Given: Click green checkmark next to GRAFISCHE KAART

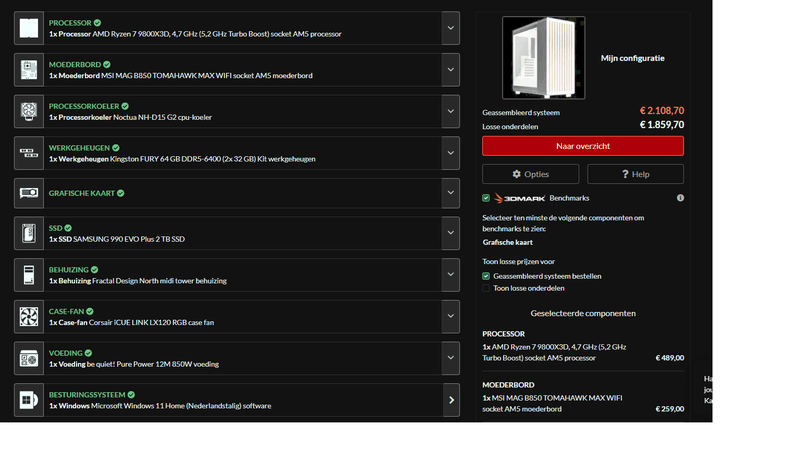Looking at the screenshot, I should (120, 193).
